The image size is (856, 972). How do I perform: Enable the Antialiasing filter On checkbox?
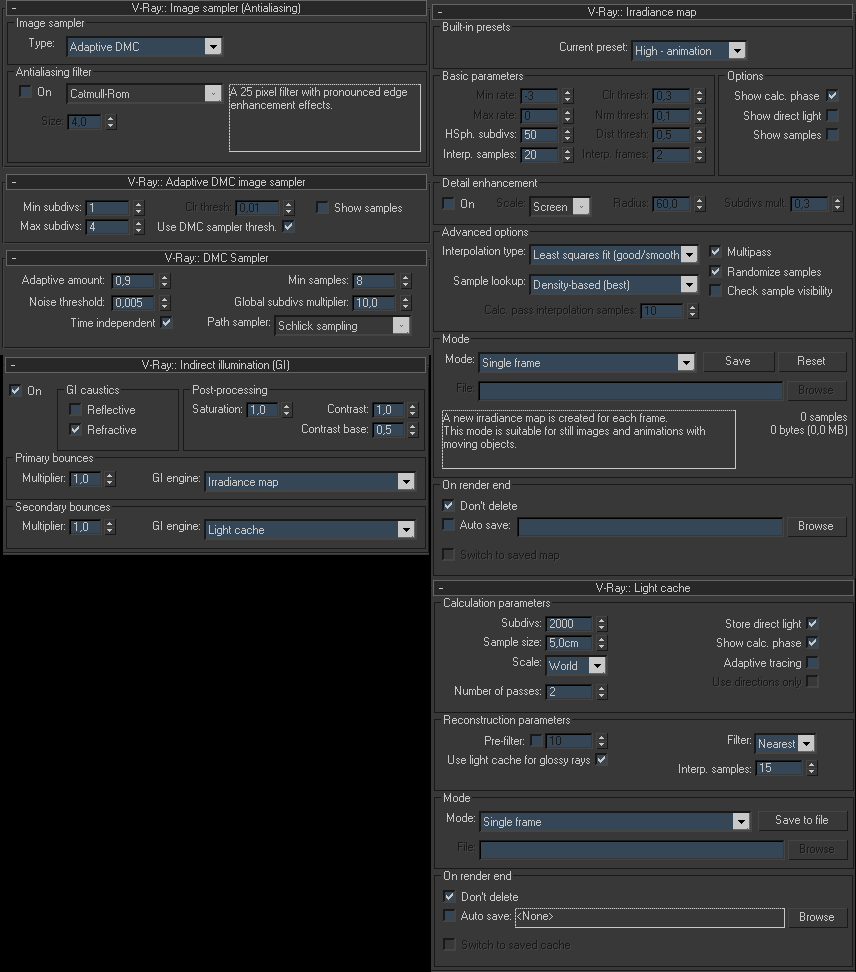pos(26,92)
